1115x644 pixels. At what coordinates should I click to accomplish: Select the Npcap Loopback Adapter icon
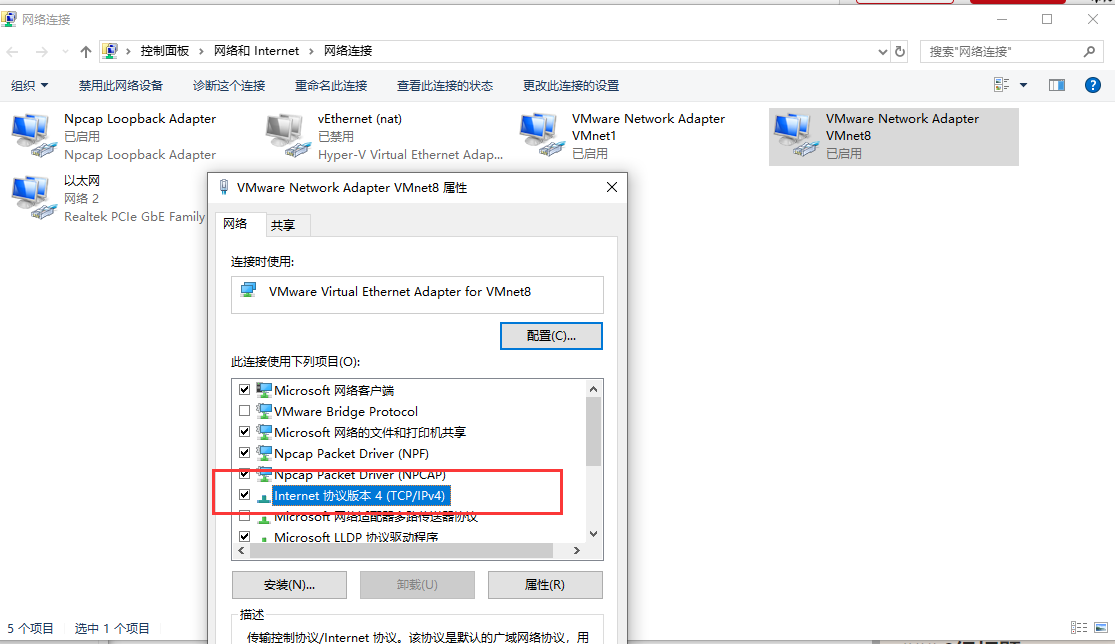tap(33, 135)
